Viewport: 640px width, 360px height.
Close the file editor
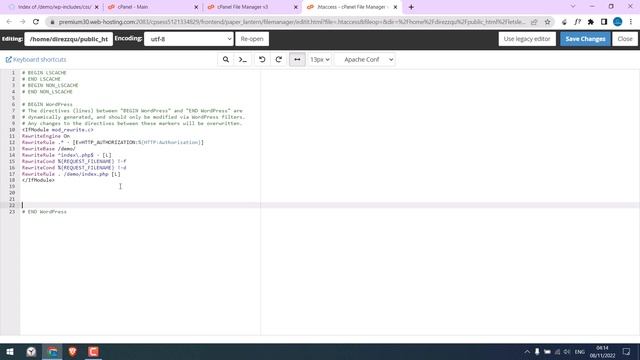(x=625, y=39)
